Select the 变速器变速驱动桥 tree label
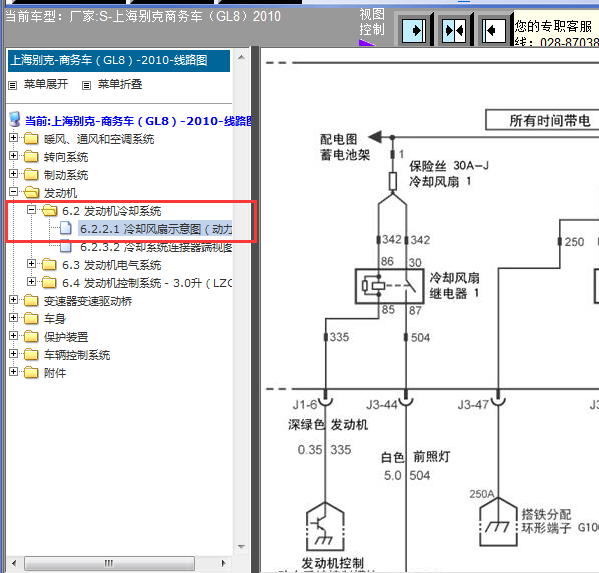The image size is (599, 573). point(88,301)
